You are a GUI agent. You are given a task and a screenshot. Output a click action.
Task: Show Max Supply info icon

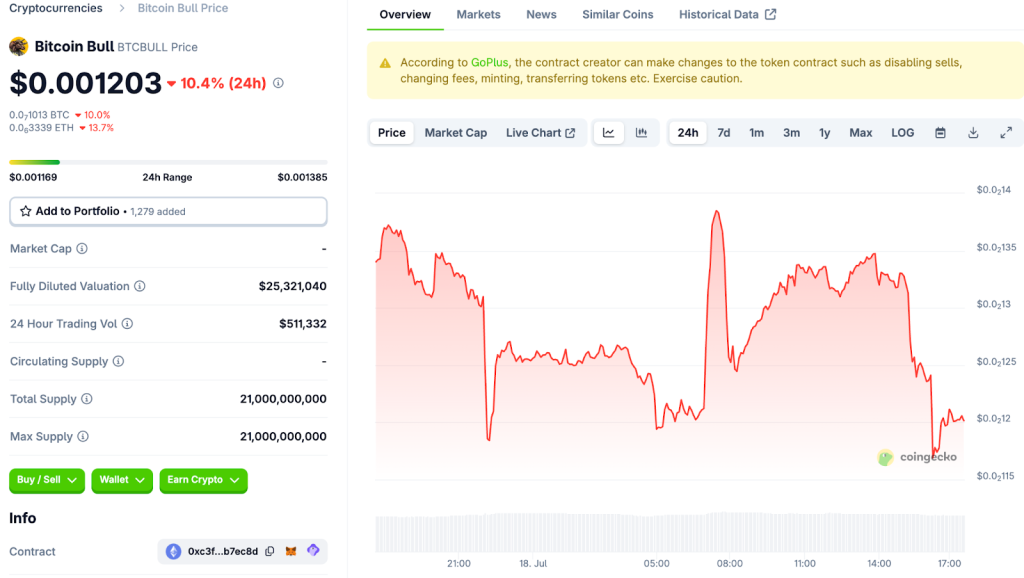coord(83,436)
